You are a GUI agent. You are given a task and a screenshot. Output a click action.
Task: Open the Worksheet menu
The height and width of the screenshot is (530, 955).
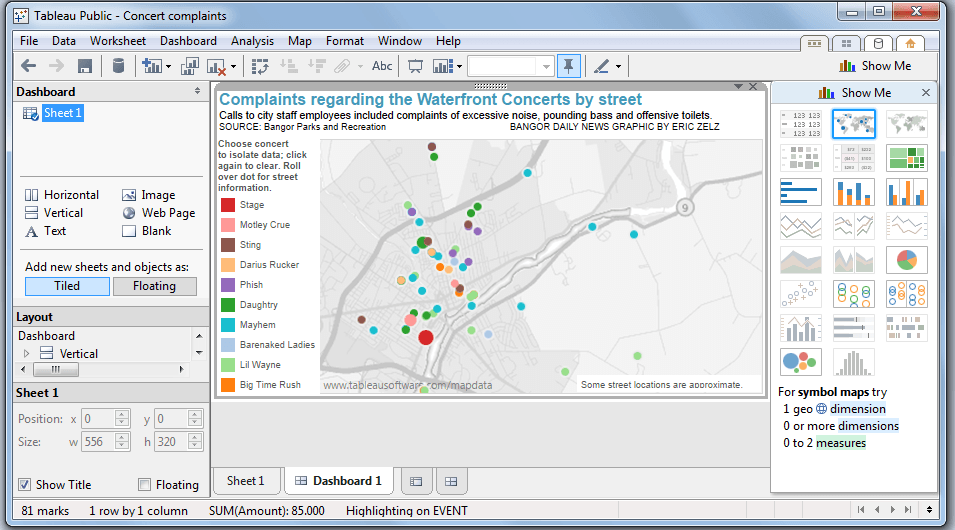click(118, 41)
